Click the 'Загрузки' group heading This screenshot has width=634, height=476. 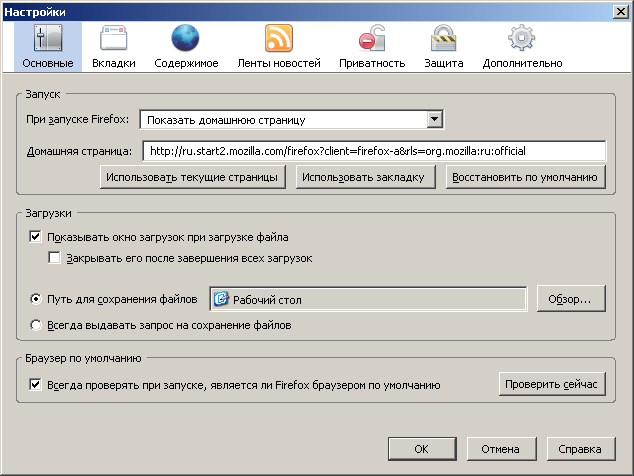pos(49,213)
